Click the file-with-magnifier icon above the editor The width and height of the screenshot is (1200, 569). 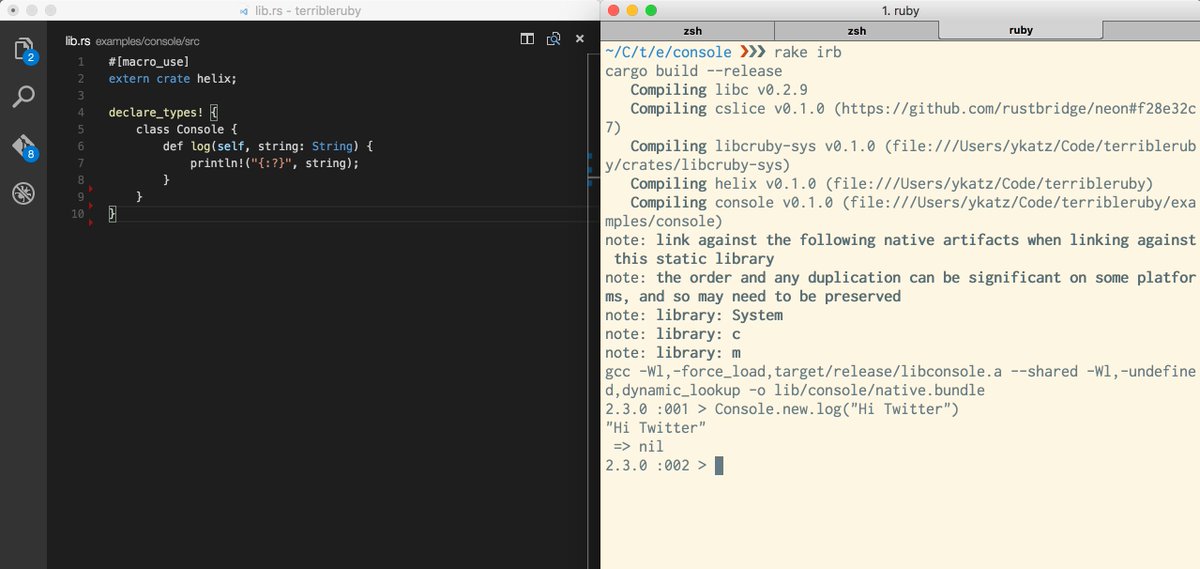coord(553,39)
